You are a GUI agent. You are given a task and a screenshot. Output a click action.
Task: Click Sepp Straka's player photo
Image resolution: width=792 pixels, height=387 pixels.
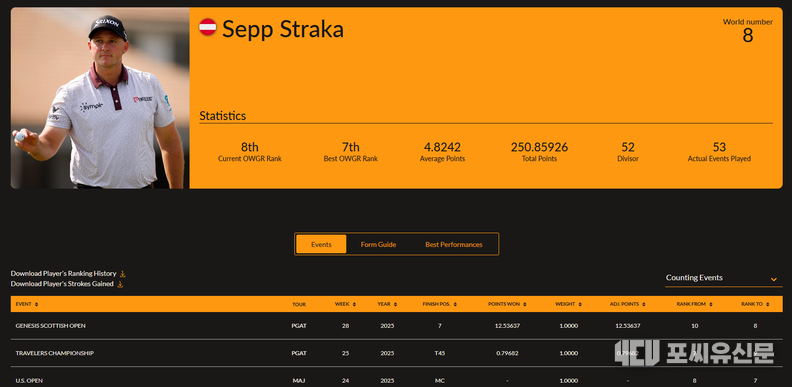coord(100,98)
